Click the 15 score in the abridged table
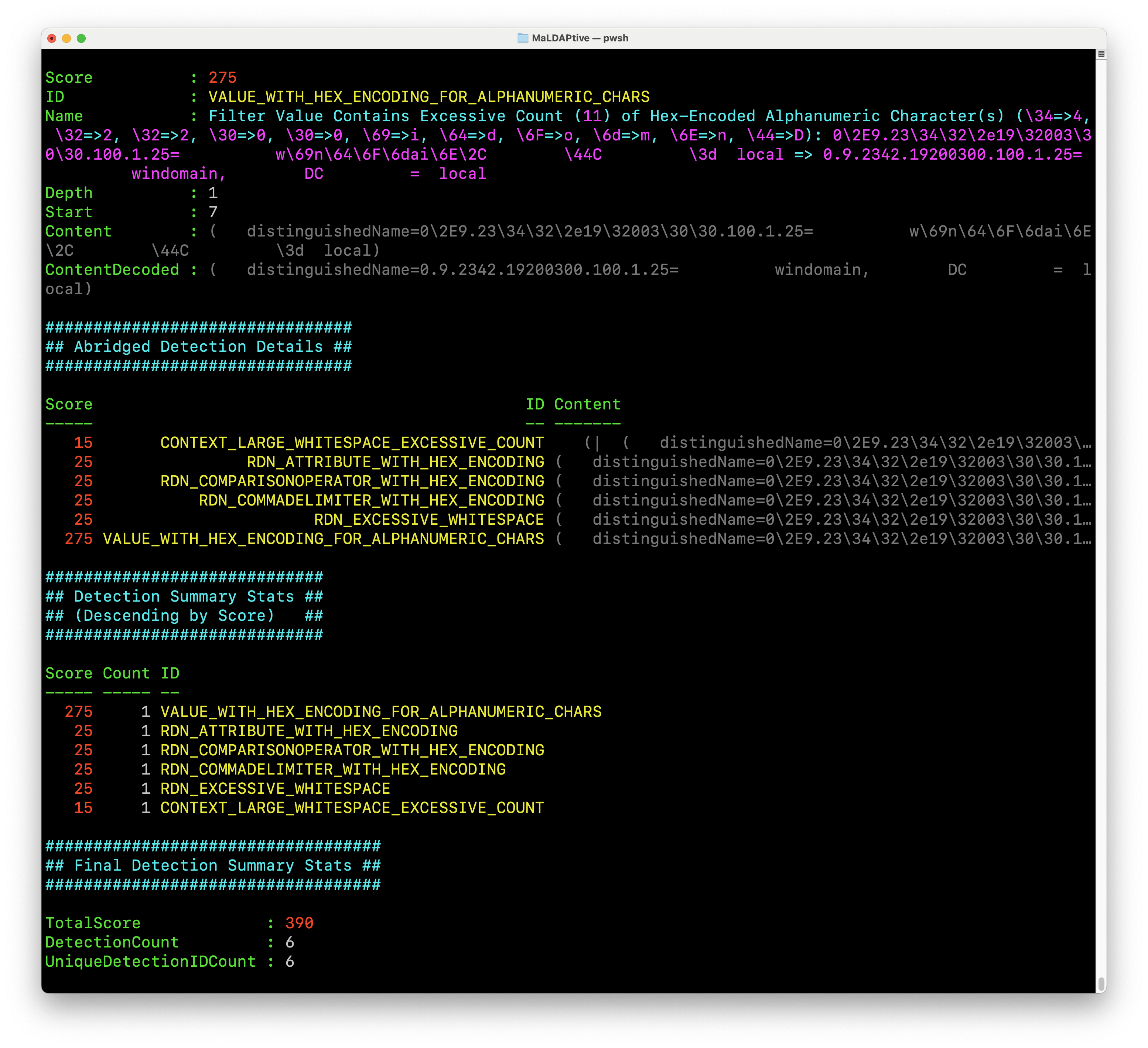The width and height of the screenshot is (1148, 1048). tap(83, 443)
